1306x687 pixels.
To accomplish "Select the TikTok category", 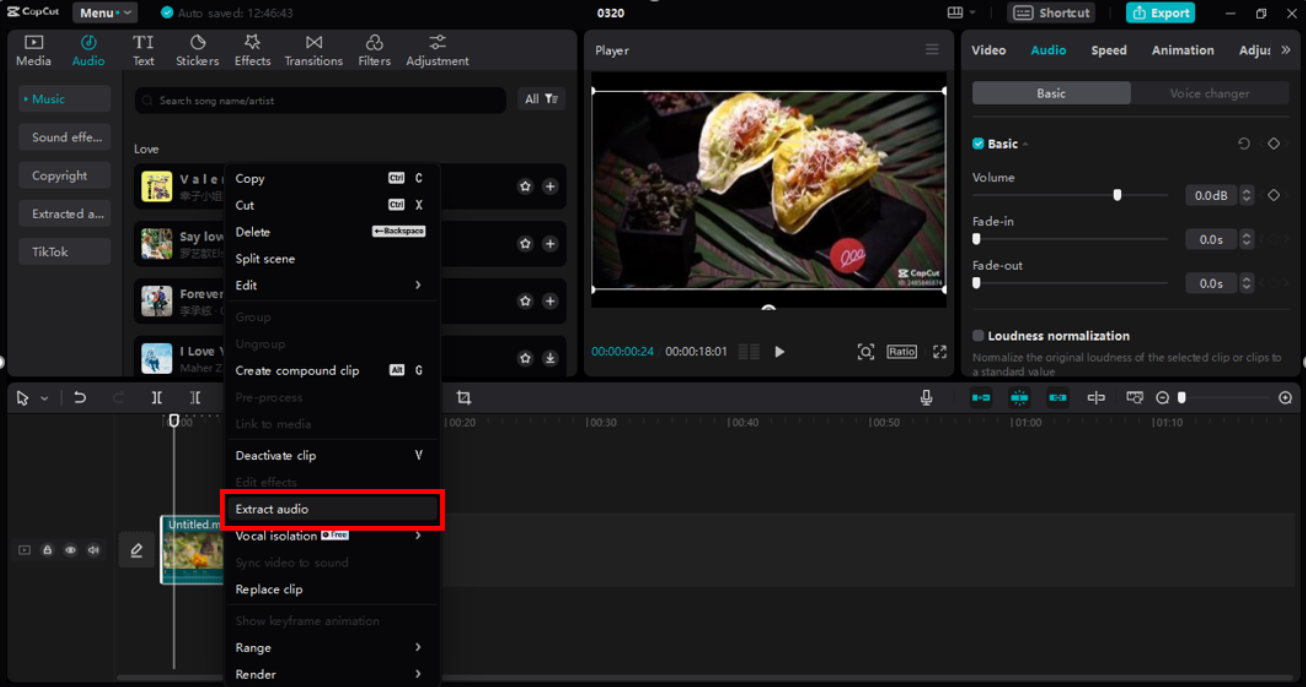I will (x=64, y=252).
